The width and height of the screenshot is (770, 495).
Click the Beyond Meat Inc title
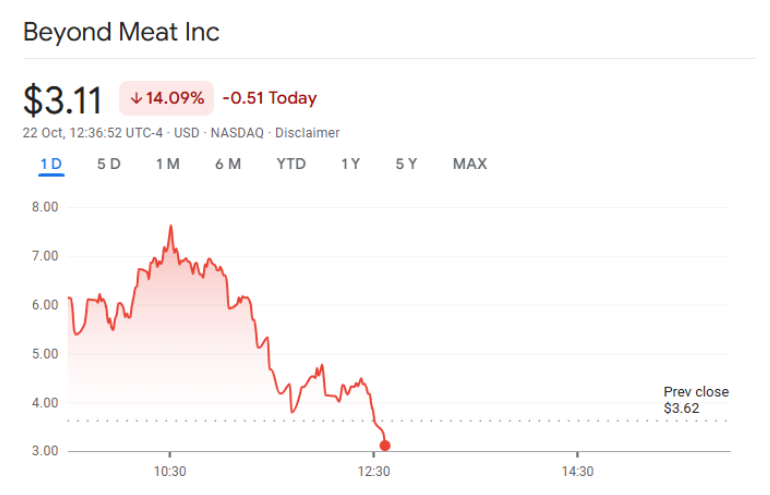[x=121, y=32]
